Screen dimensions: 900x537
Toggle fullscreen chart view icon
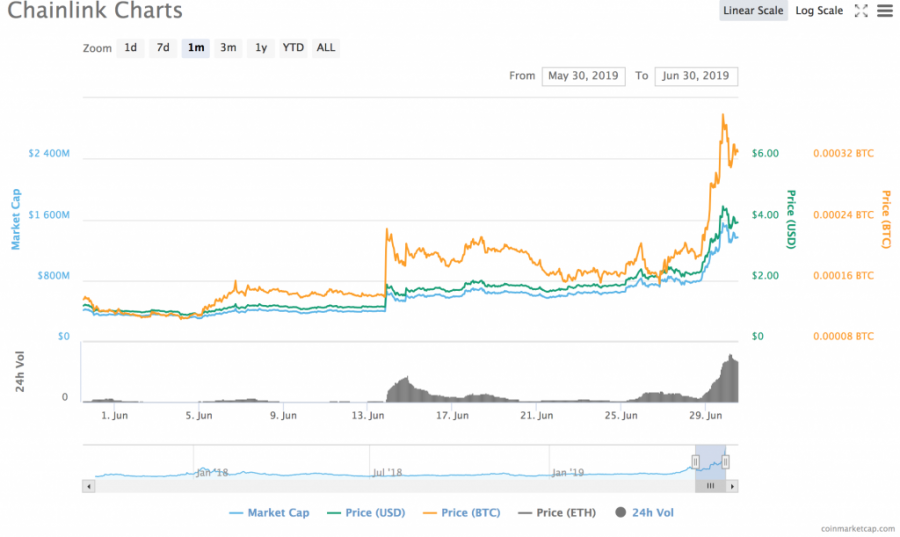coord(861,10)
